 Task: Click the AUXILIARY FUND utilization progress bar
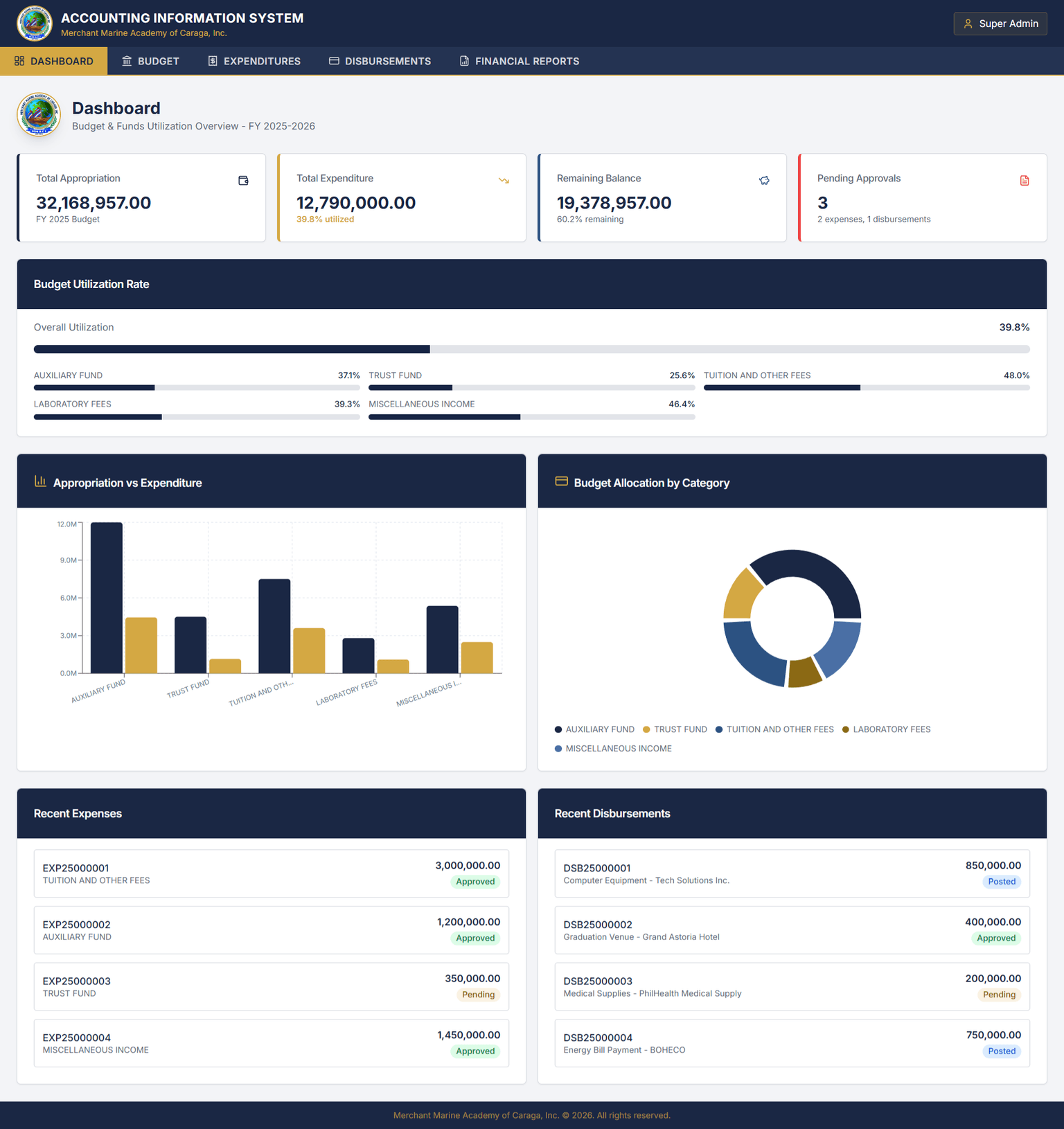[x=197, y=388]
